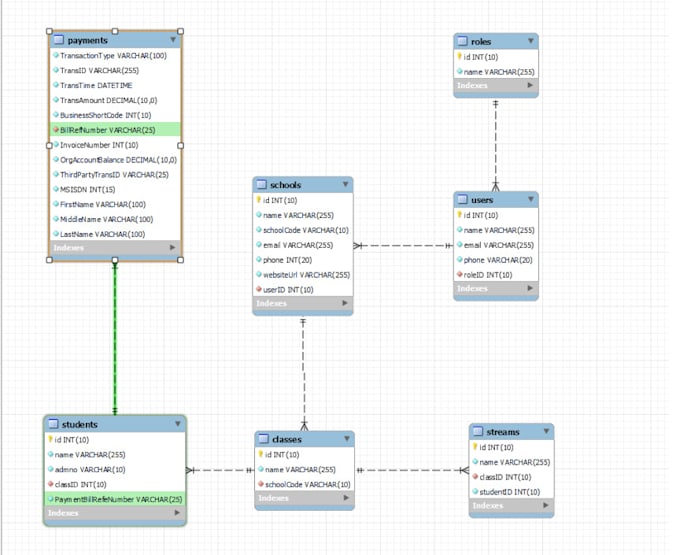Select the classes-streams dashed relationship line
Image resolution: width=680 pixels, height=555 pixels.
coord(412,470)
